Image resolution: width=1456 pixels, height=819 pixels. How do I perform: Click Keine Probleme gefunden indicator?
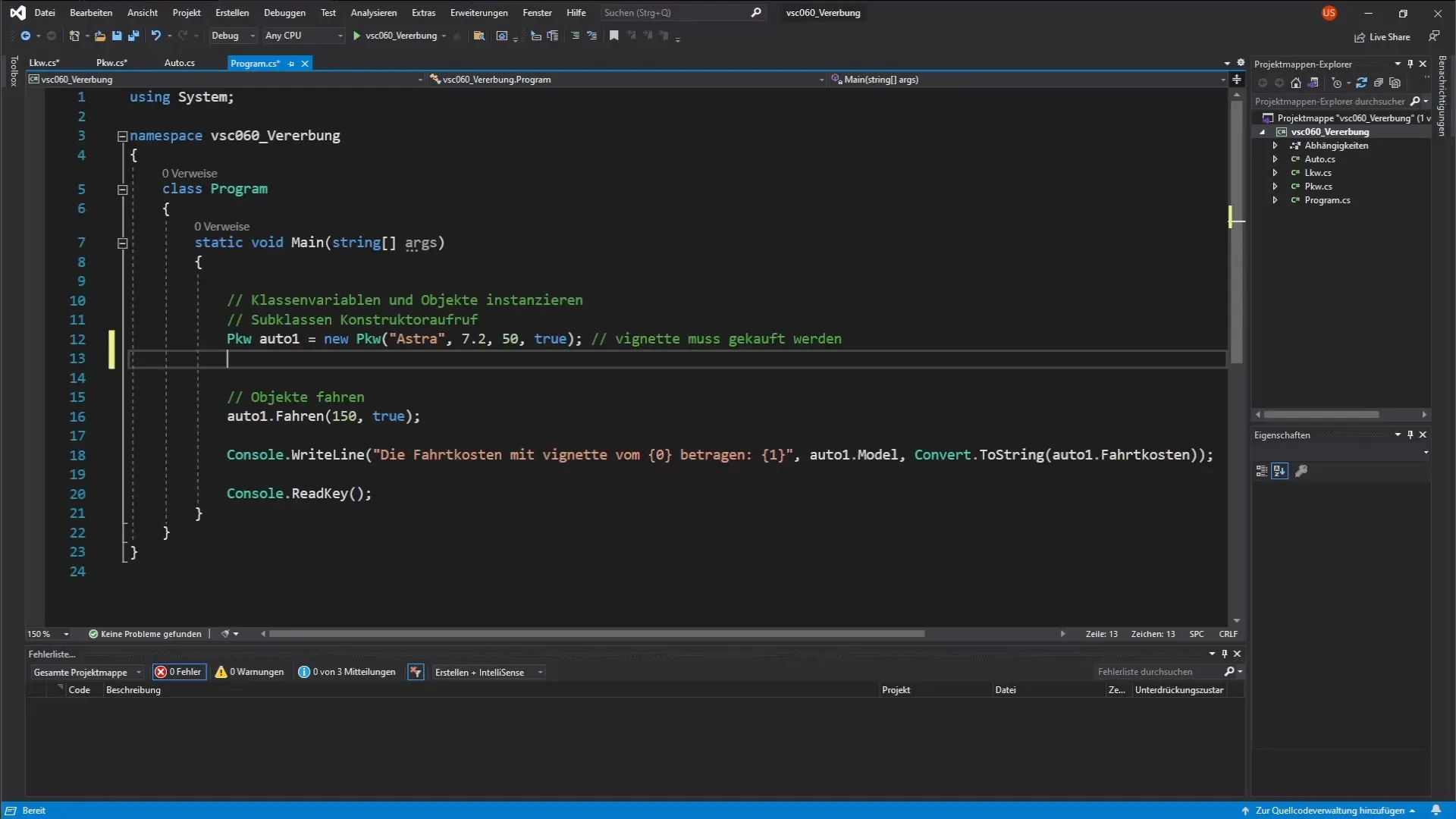145,634
